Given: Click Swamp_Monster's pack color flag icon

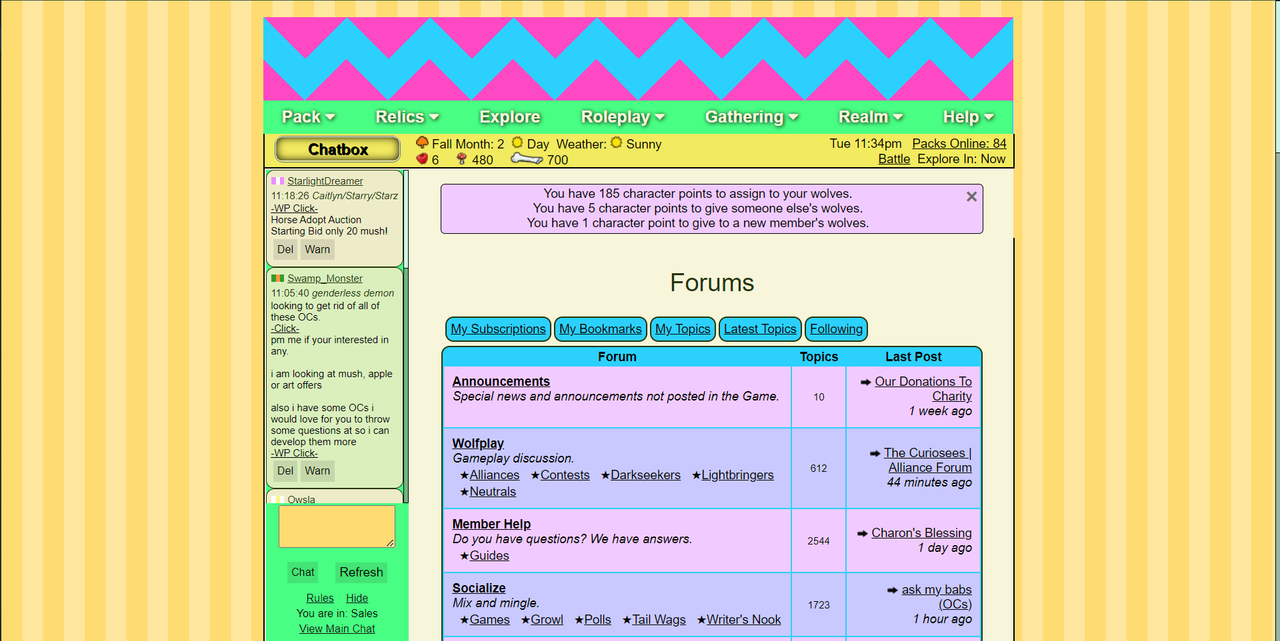Looking at the screenshot, I should pyautogui.click(x=277, y=278).
